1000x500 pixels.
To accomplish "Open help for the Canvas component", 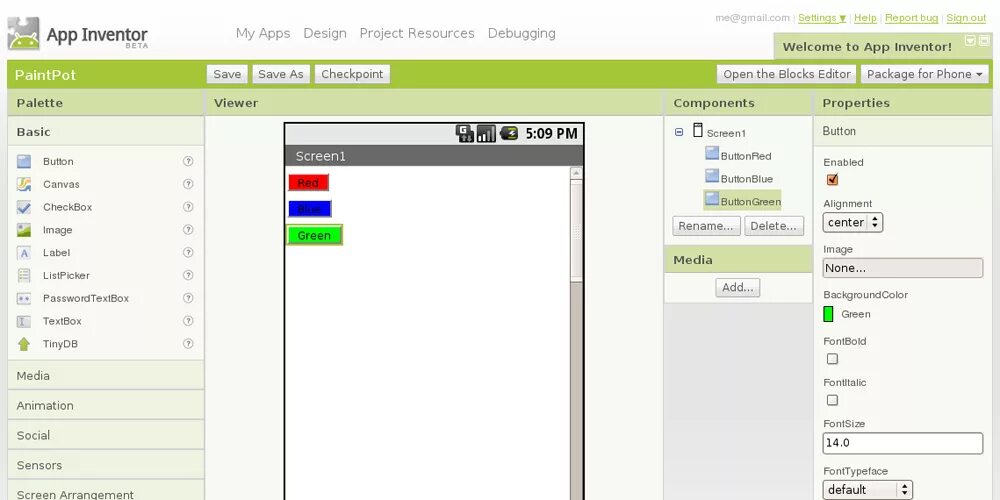I will pyautogui.click(x=188, y=184).
